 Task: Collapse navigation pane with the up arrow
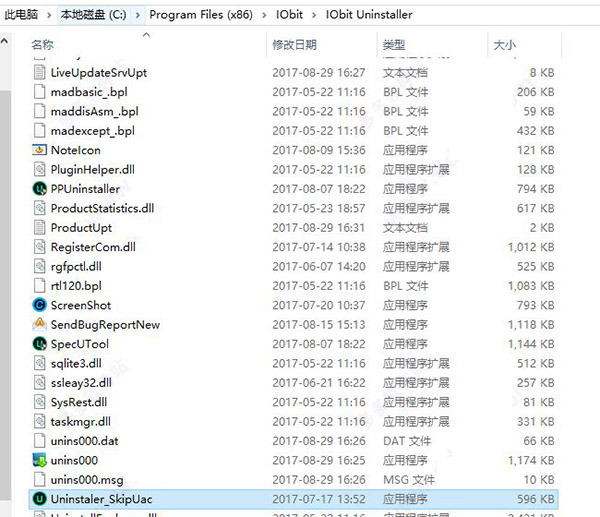[5, 41]
